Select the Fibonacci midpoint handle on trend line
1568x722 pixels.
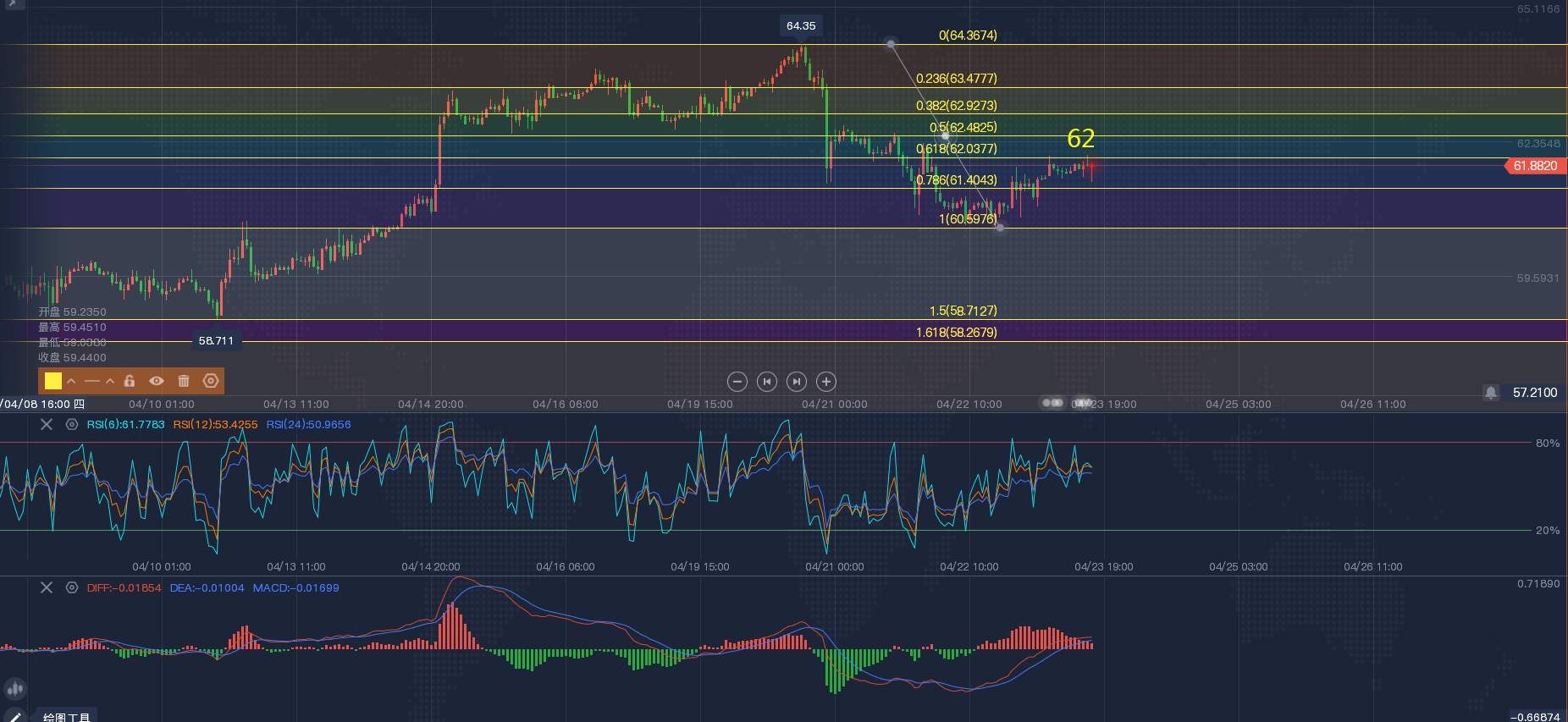[x=946, y=135]
